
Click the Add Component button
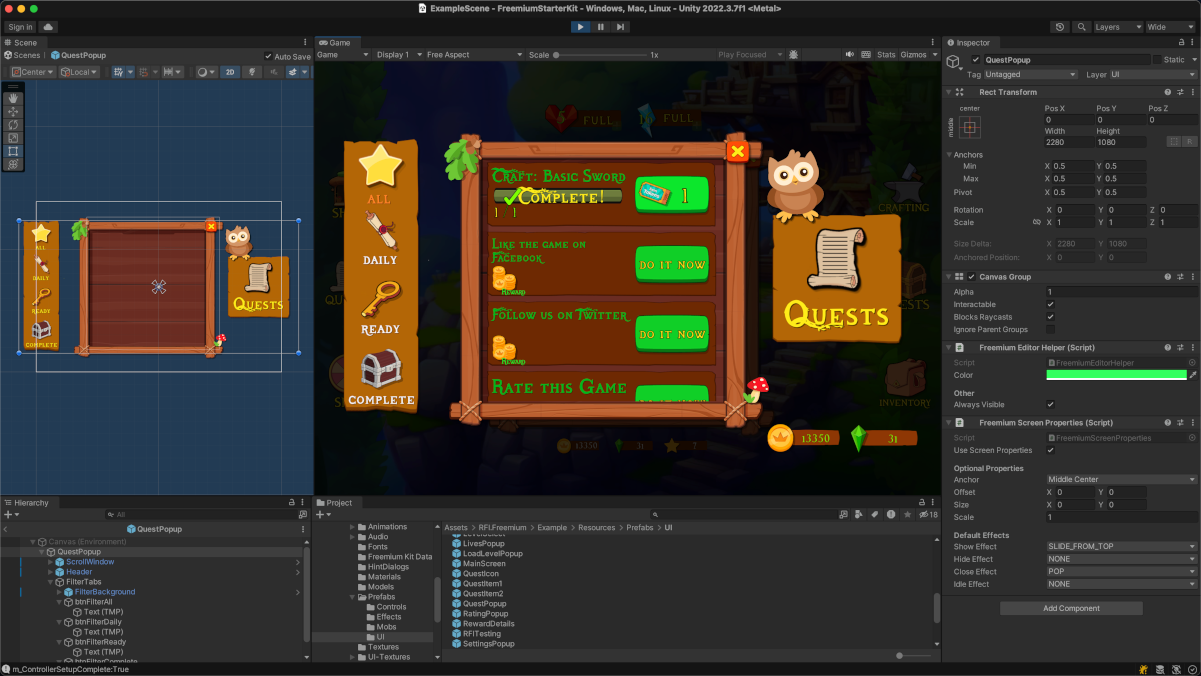(x=1071, y=608)
